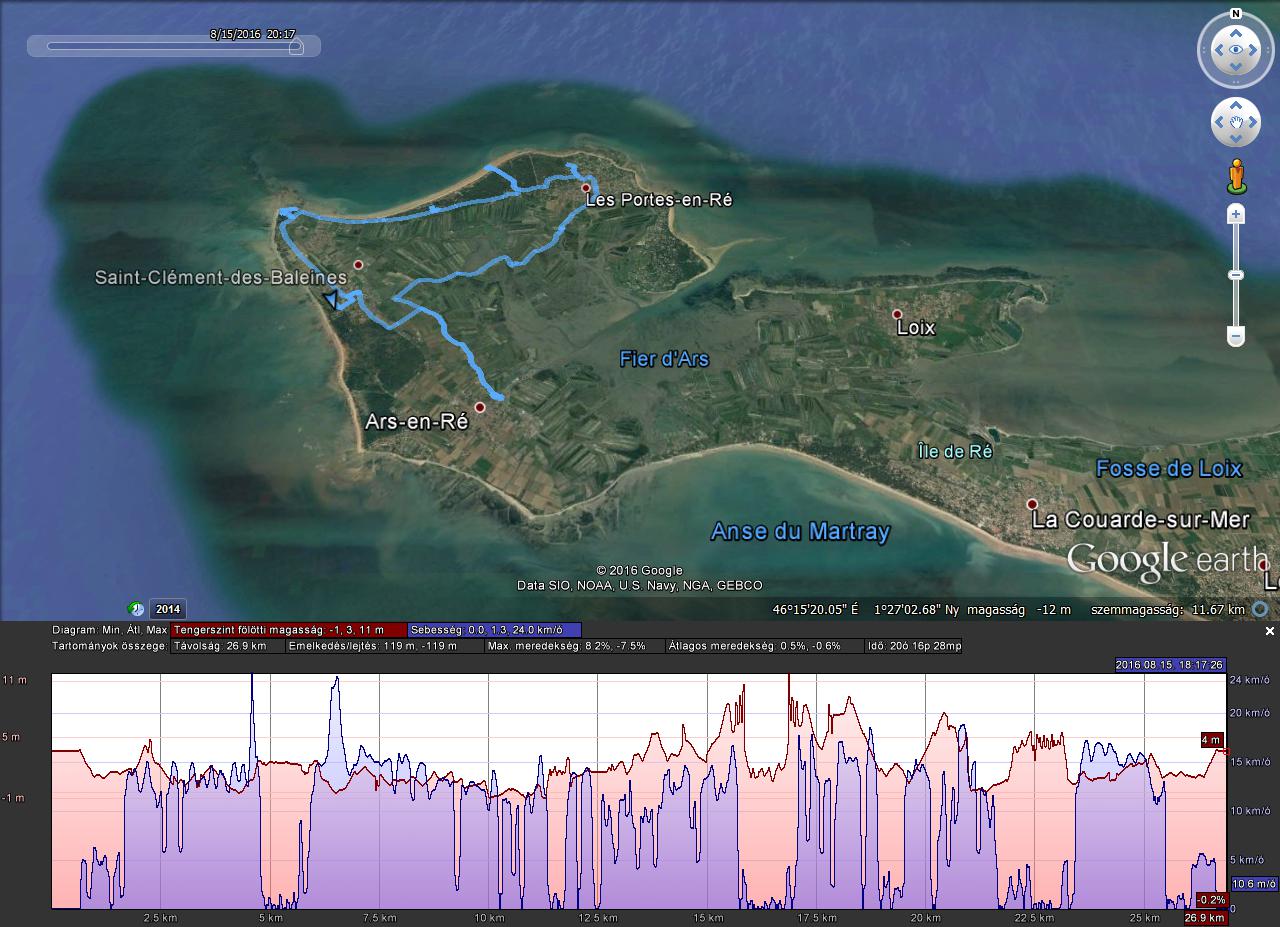Click the Les Portes-en-Ré placemark label
Screen dimensions: 1280x927
[x=658, y=200]
